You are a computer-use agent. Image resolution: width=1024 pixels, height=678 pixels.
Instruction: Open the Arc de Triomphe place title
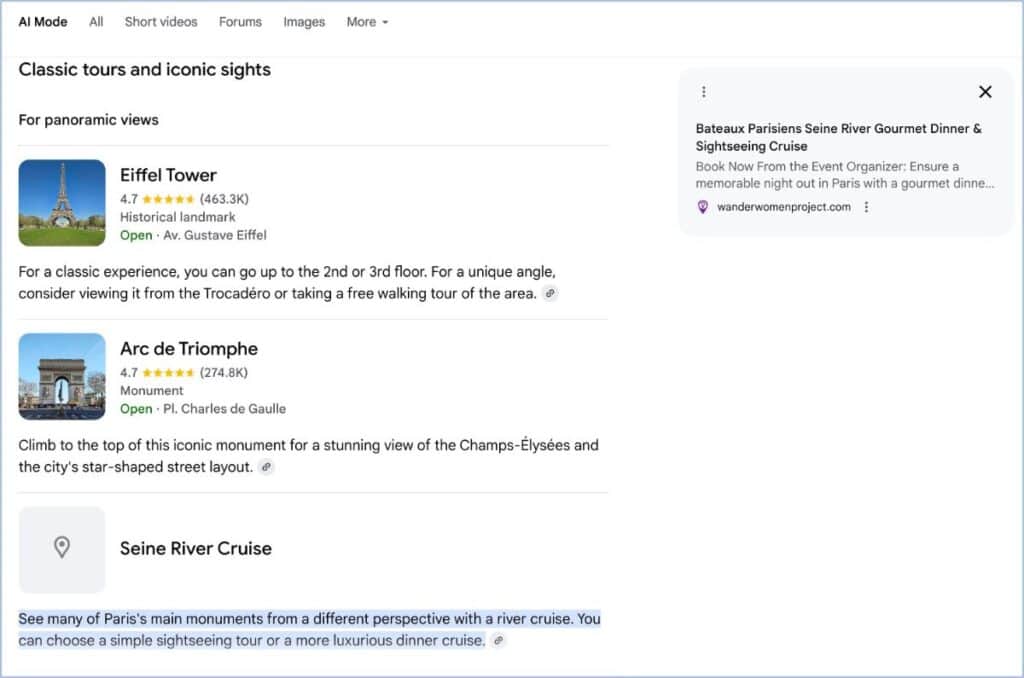pos(189,349)
